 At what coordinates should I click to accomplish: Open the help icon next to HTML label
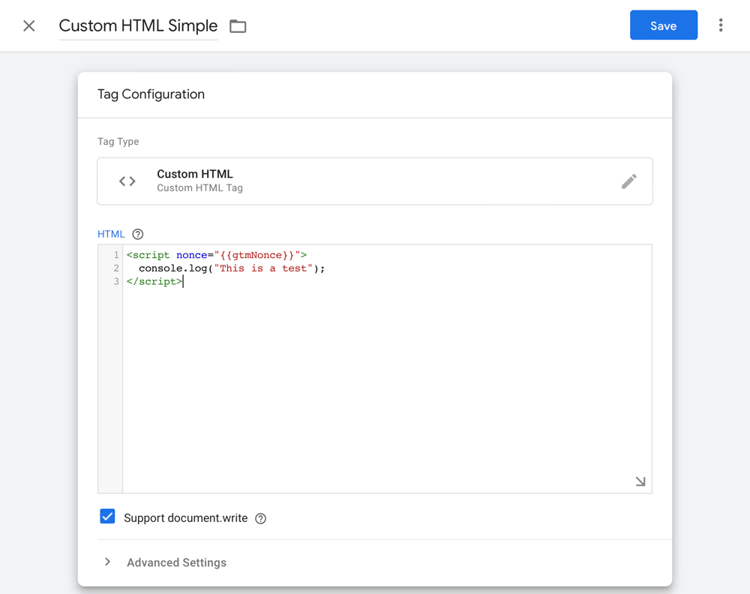pyautogui.click(x=138, y=234)
